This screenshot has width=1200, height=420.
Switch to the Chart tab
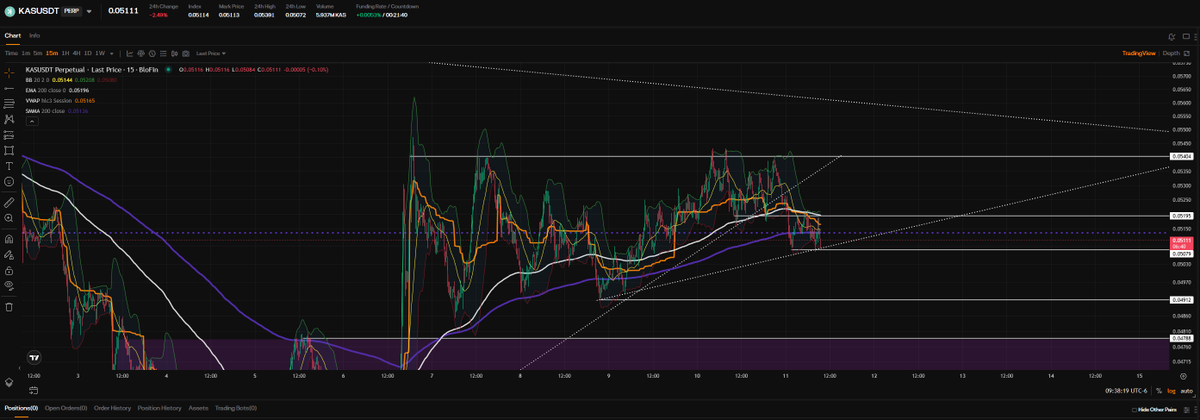point(12,35)
